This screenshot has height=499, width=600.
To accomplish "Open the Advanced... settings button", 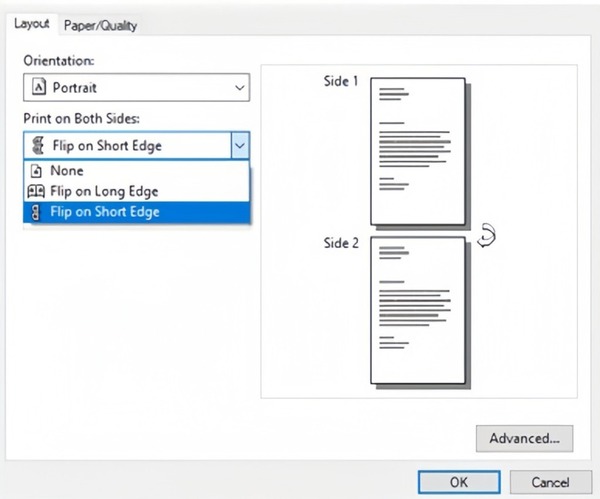I will [x=524, y=438].
